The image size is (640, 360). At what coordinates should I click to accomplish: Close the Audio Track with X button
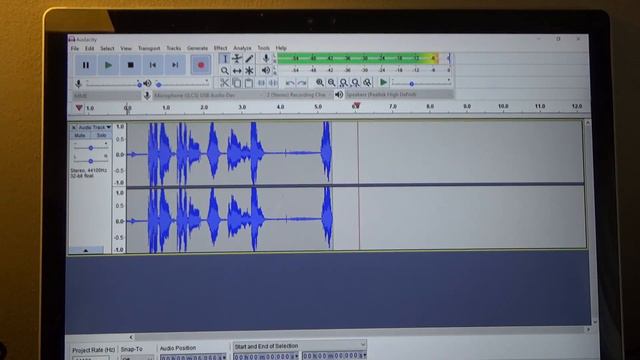click(74, 128)
